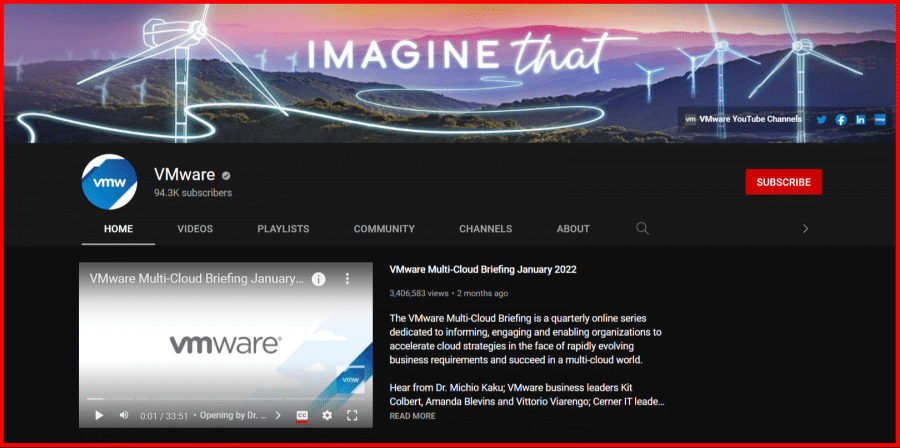Search the channel with magnifier icon
This screenshot has width=900, height=448.
(x=642, y=228)
